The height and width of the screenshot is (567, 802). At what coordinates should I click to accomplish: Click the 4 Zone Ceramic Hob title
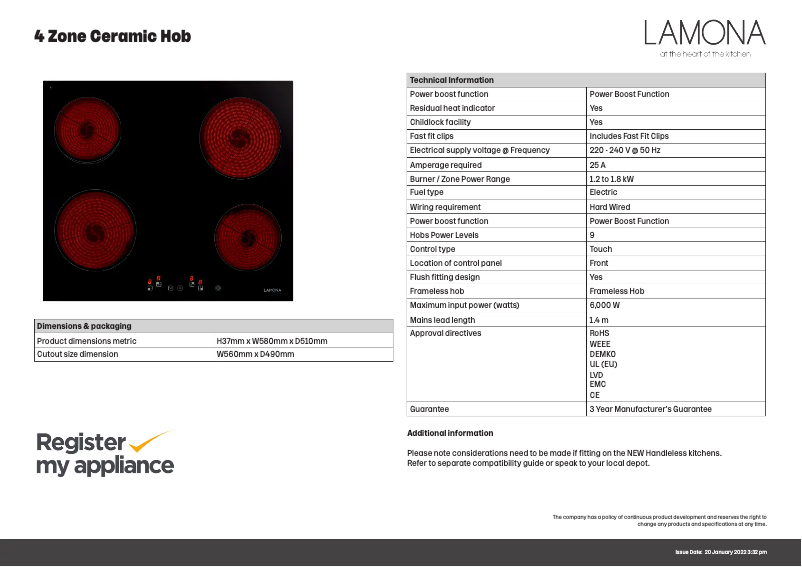coord(112,37)
